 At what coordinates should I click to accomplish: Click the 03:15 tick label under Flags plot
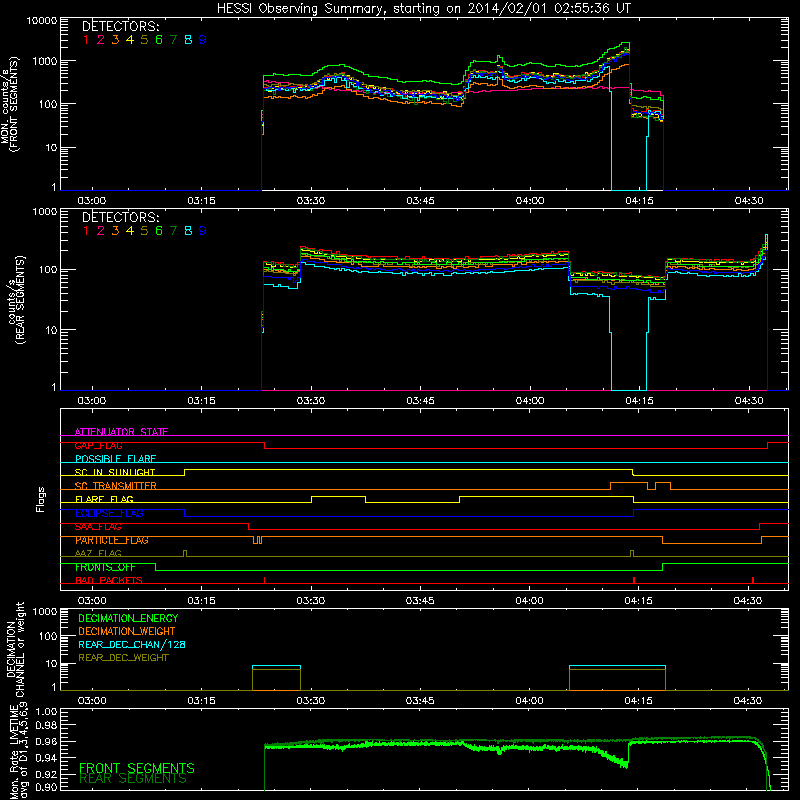(x=201, y=601)
